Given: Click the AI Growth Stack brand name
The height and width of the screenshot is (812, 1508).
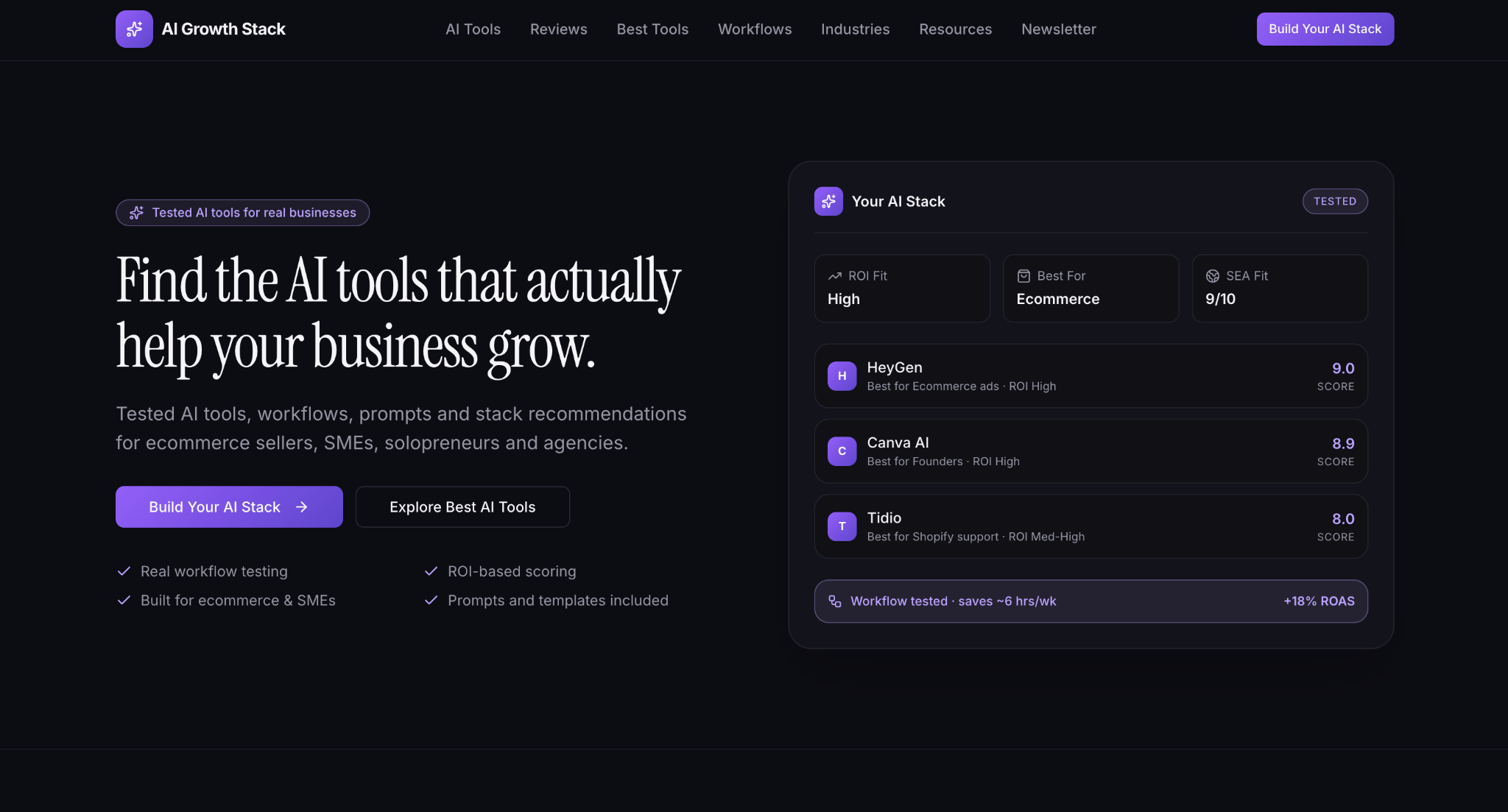Looking at the screenshot, I should [x=223, y=29].
